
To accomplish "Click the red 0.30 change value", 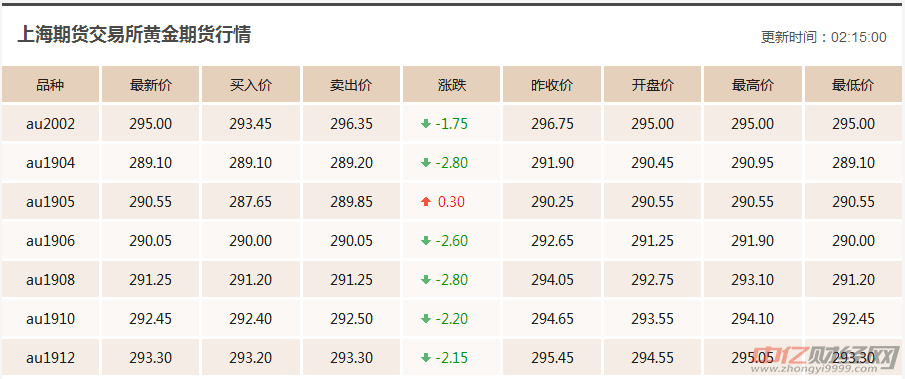I will click(x=451, y=202).
